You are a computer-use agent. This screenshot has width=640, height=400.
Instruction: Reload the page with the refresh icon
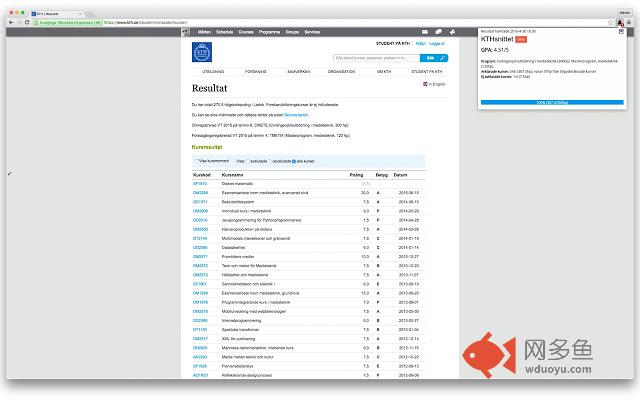pyautogui.click(x=27, y=22)
